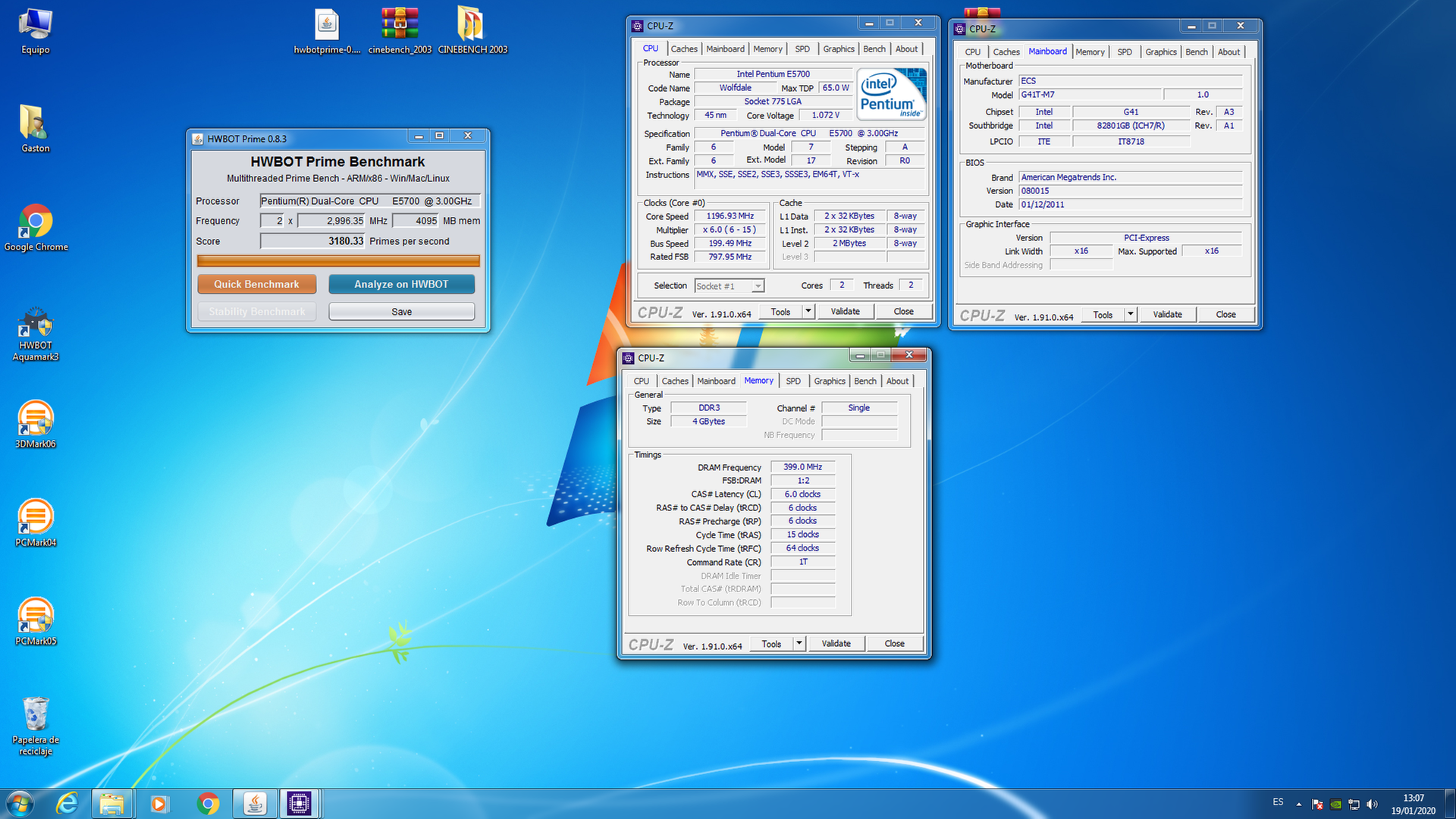Switch to CPU-Z taskbar item
1456x819 pixels.
tap(300, 804)
